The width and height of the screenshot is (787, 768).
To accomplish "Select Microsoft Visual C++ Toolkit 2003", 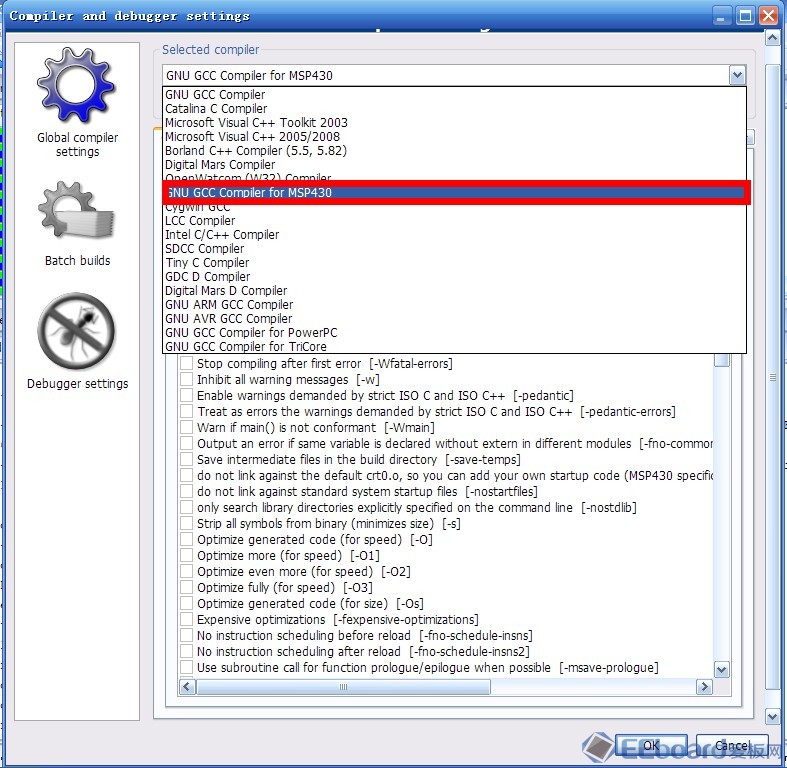I will (x=257, y=123).
